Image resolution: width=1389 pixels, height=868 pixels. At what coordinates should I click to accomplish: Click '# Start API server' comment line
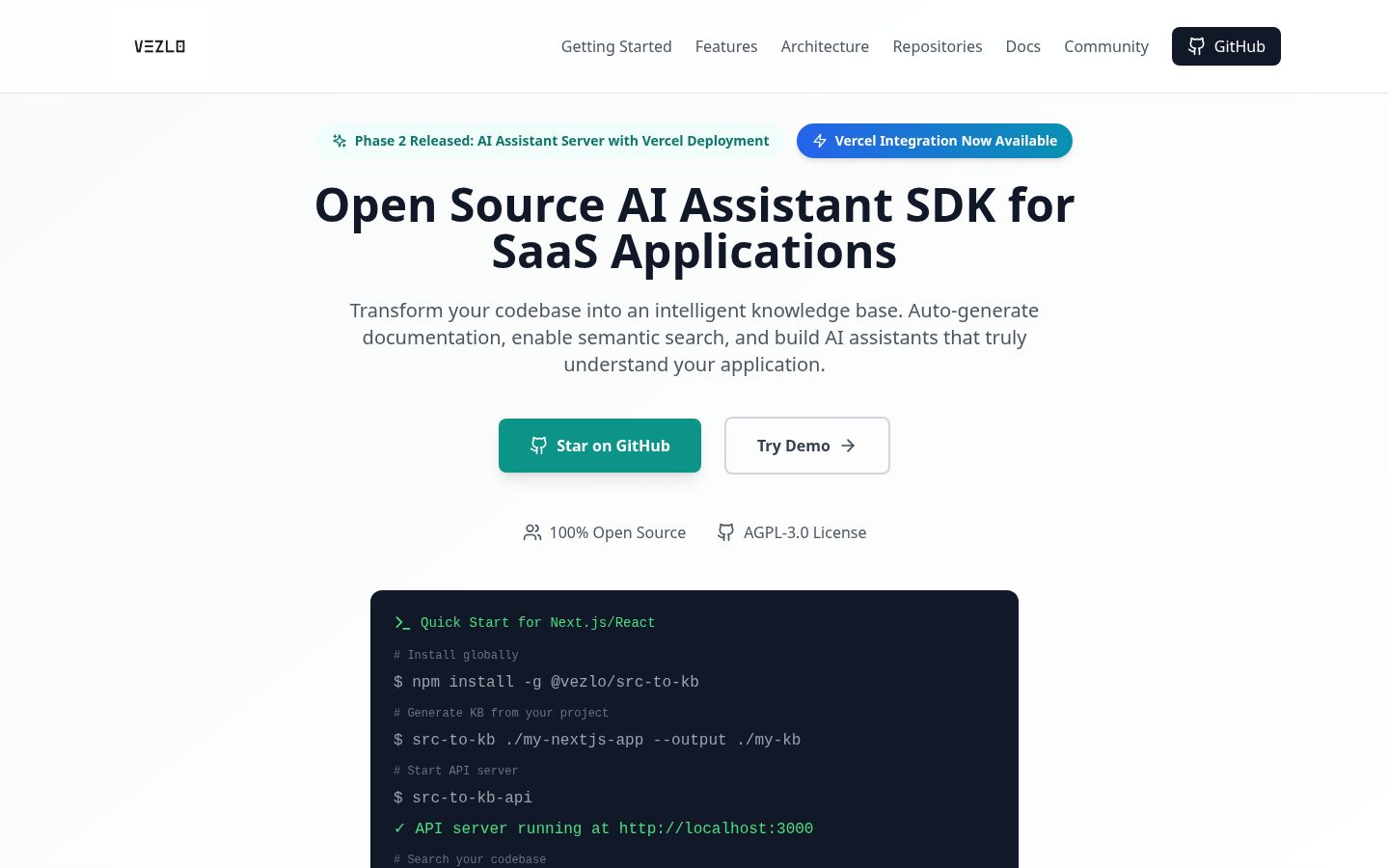coord(456,771)
